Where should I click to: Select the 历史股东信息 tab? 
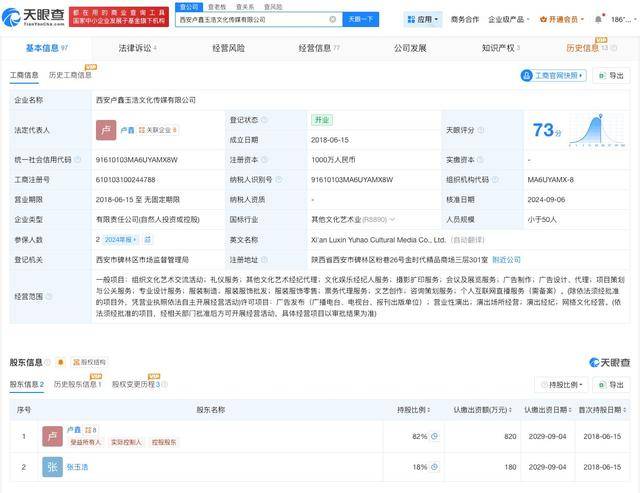tap(77, 384)
